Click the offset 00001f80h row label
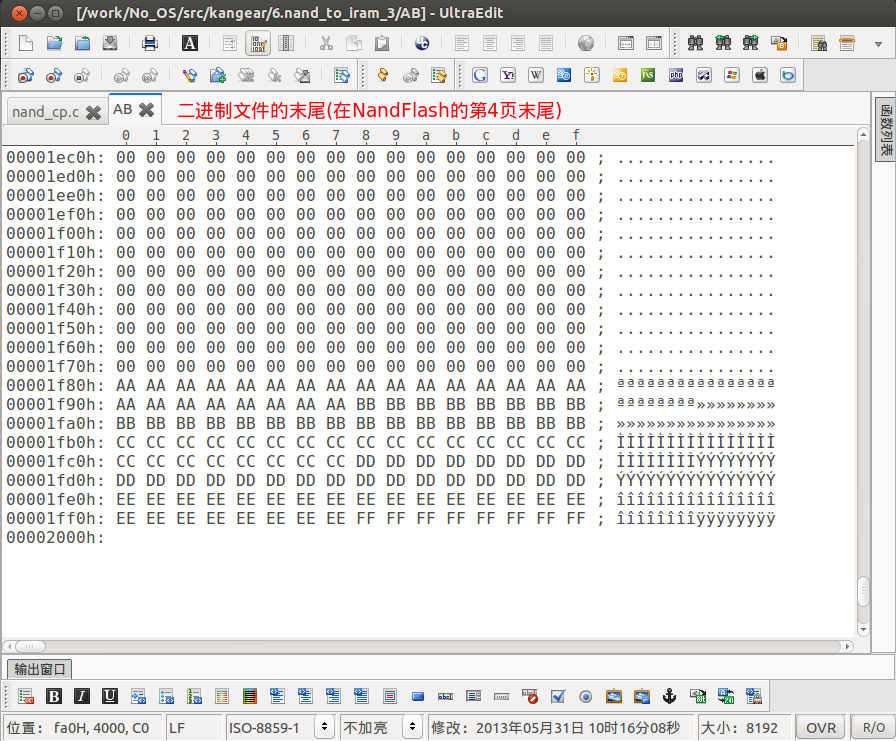 (x=55, y=386)
